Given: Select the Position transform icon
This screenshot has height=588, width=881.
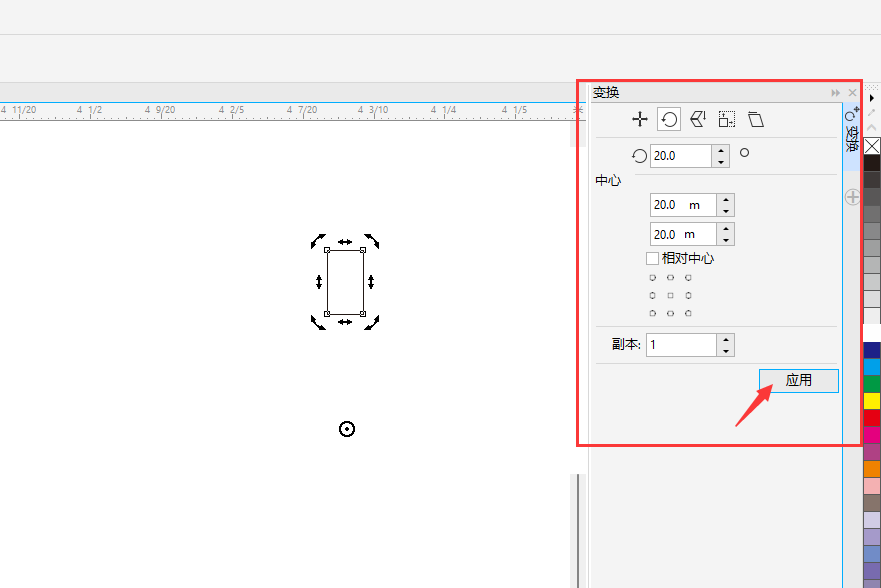Looking at the screenshot, I should [639, 119].
